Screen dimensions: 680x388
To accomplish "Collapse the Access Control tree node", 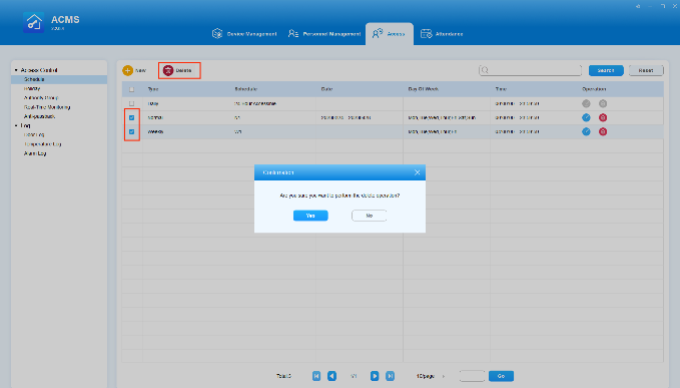I will [x=16, y=70].
